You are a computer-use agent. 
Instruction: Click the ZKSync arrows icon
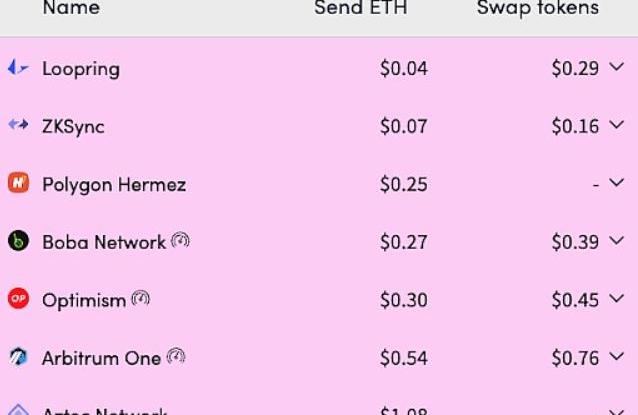[18, 126]
